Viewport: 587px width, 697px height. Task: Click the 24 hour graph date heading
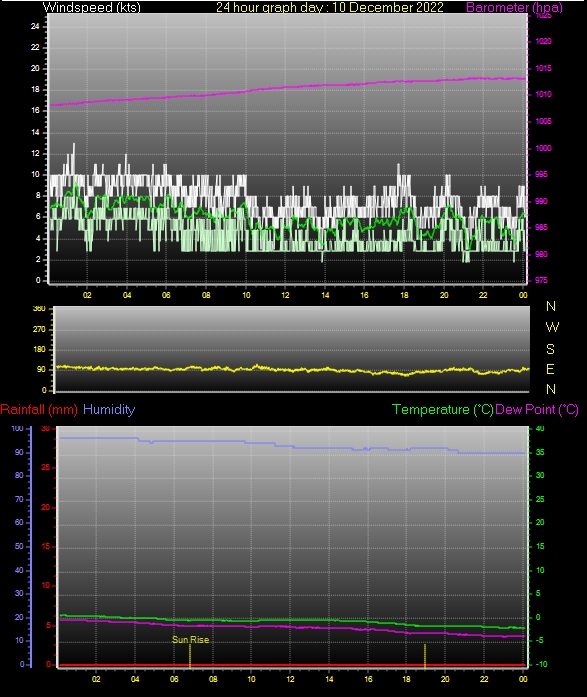pyautogui.click(x=330, y=7)
